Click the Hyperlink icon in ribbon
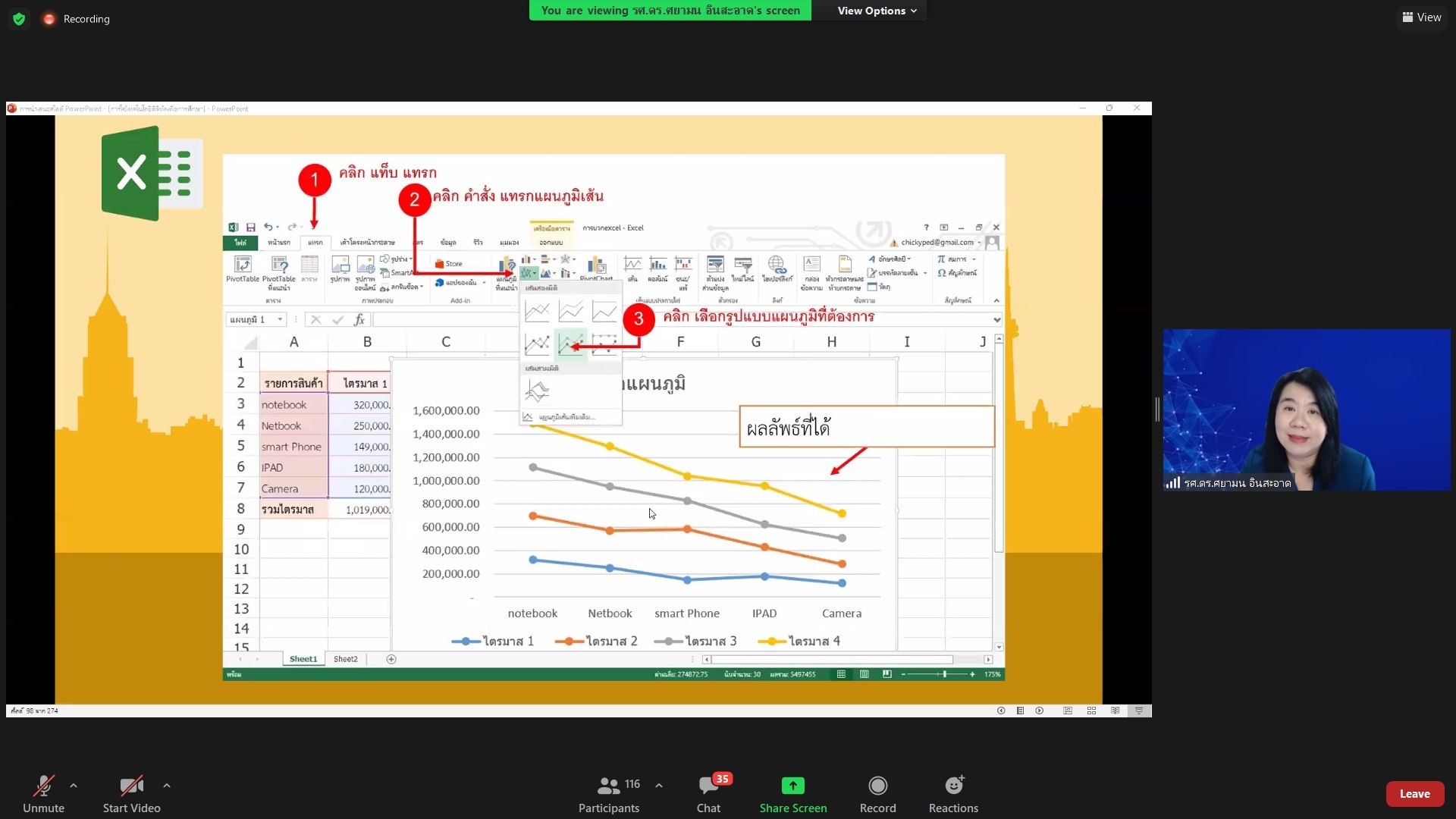The height and width of the screenshot is (819, 1456). (x=777, y=270)
